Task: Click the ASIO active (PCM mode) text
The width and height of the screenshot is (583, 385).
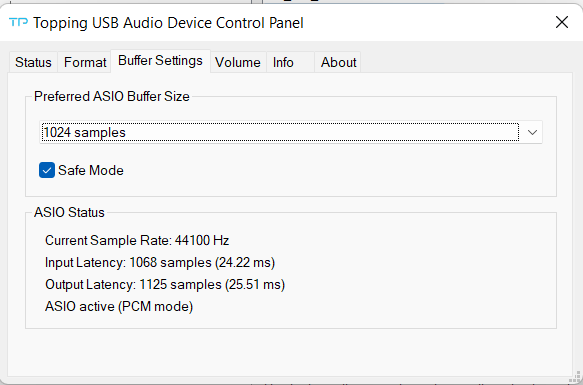Action: pos(119,306)
